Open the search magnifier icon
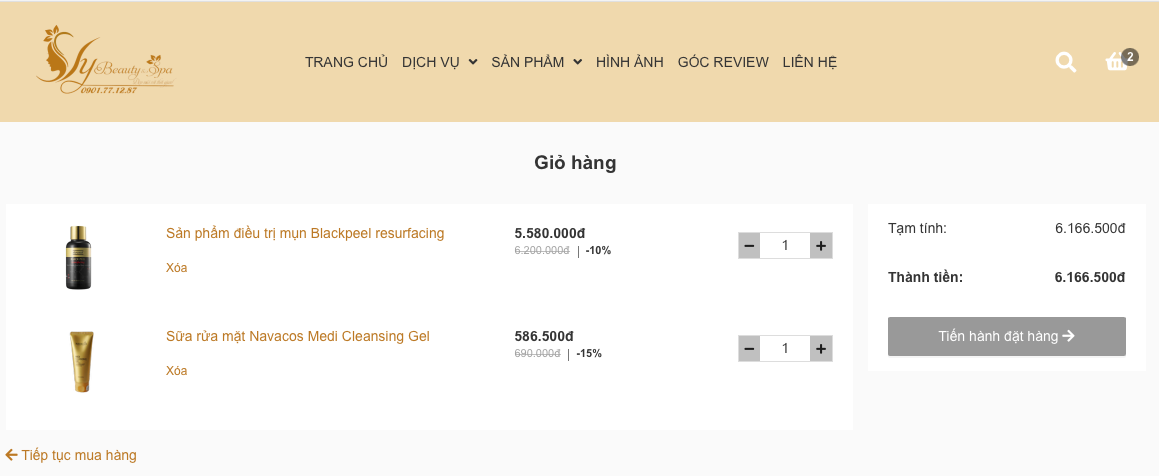 click(x=1066, y=62)
